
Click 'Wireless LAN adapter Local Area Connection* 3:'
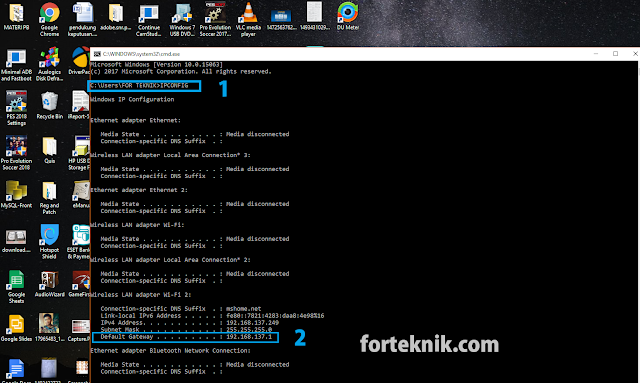(x=170, y=155)
